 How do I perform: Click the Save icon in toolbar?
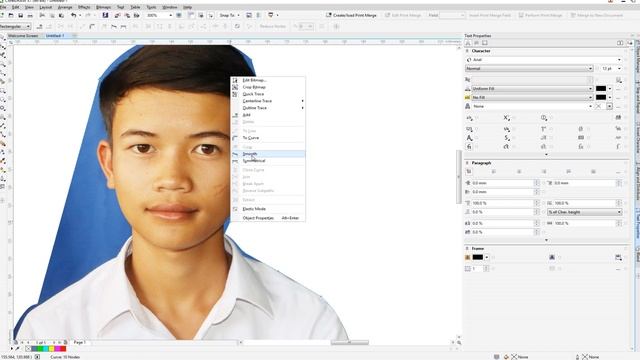[x=20, y=16]
